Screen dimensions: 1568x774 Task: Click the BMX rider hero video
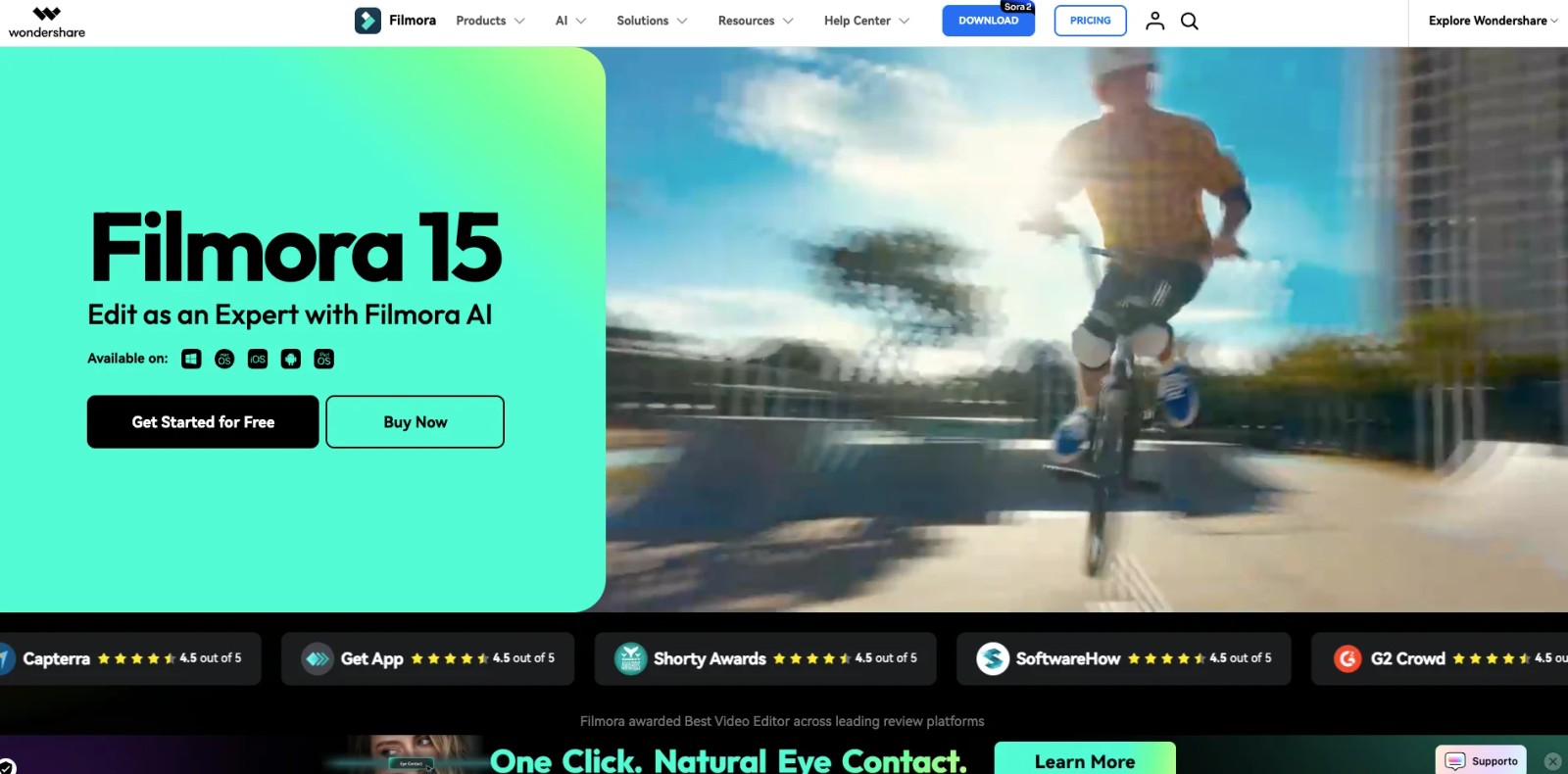pos(1087,329)
